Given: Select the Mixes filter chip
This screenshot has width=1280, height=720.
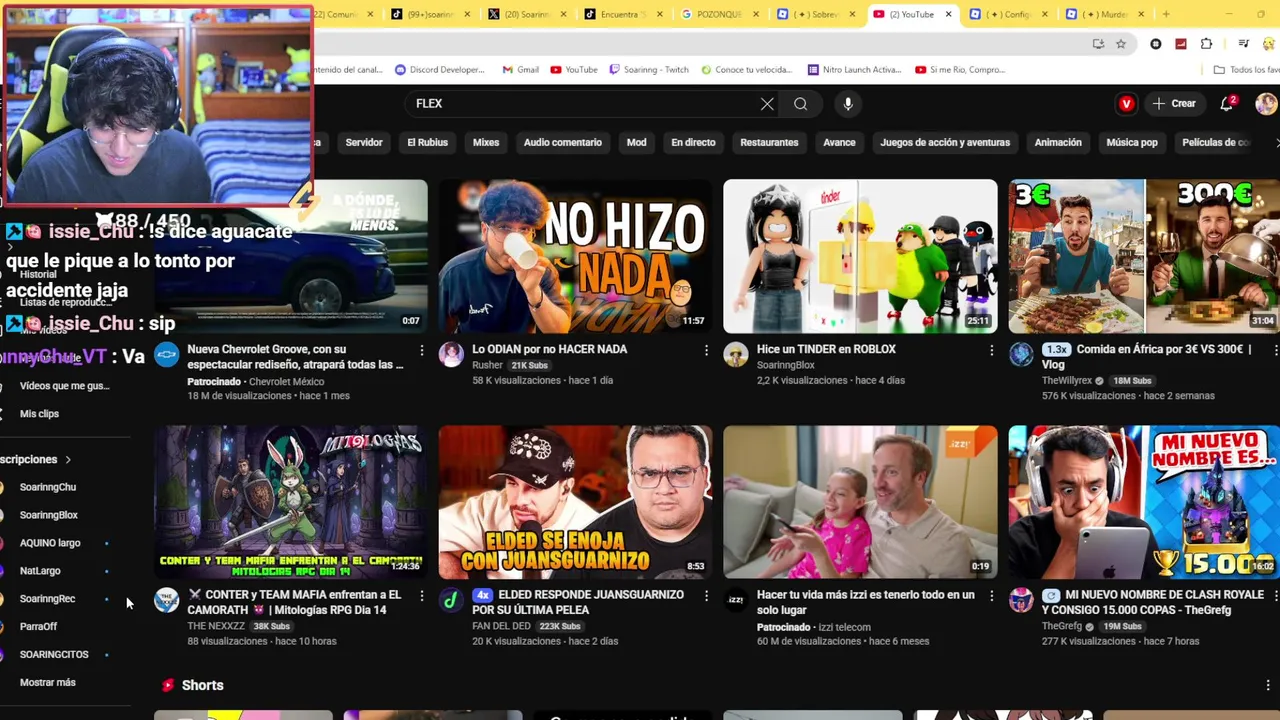Looking at the screenshot, I should (x=486, y=142).
